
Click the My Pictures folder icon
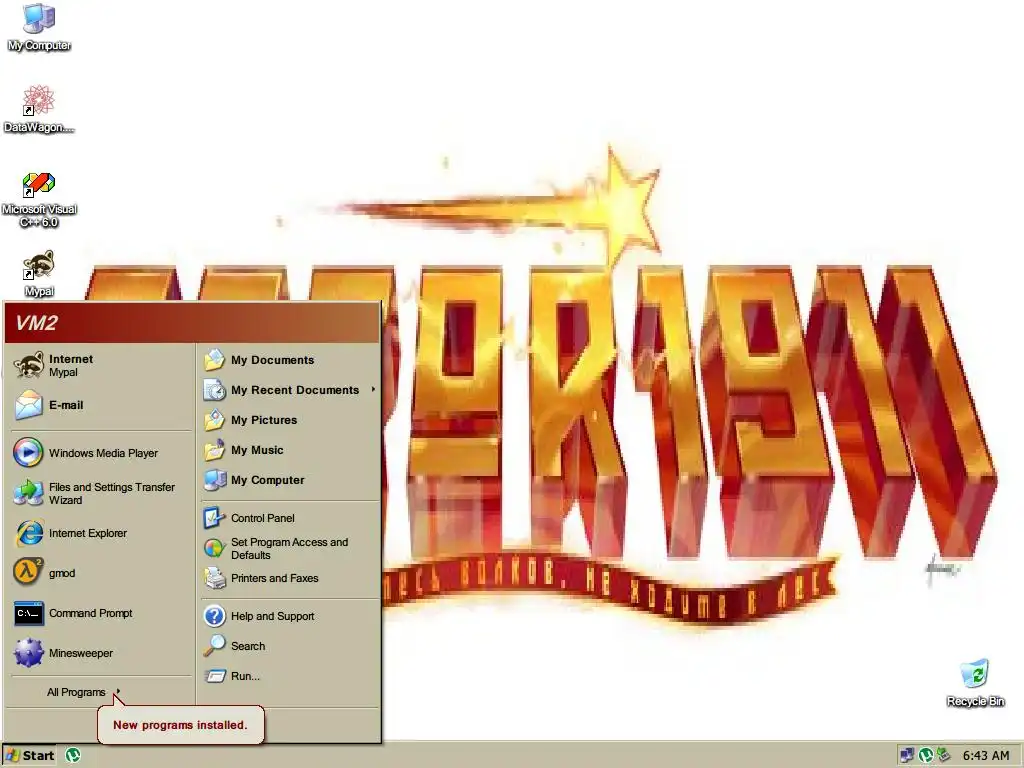[214, 420]
